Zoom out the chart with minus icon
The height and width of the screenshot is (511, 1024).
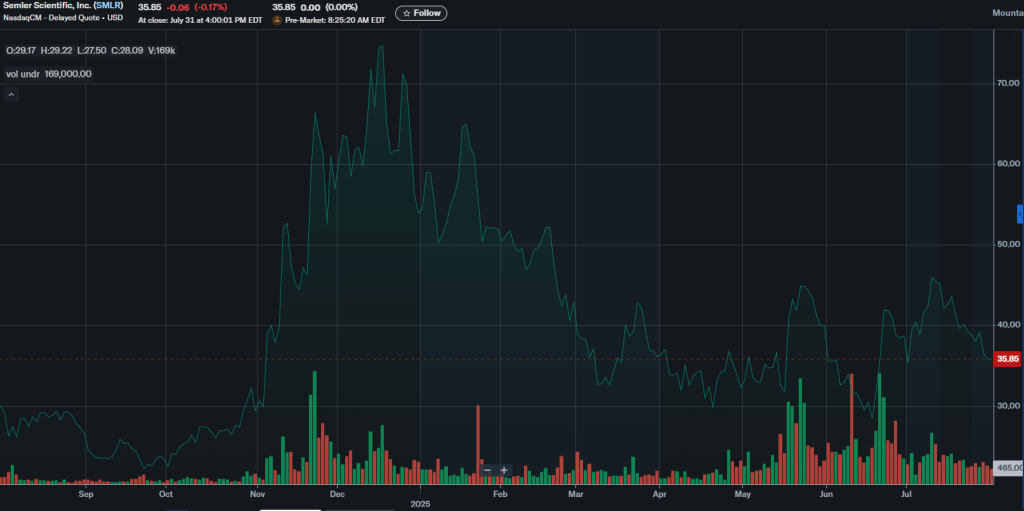tap(487, 470)
